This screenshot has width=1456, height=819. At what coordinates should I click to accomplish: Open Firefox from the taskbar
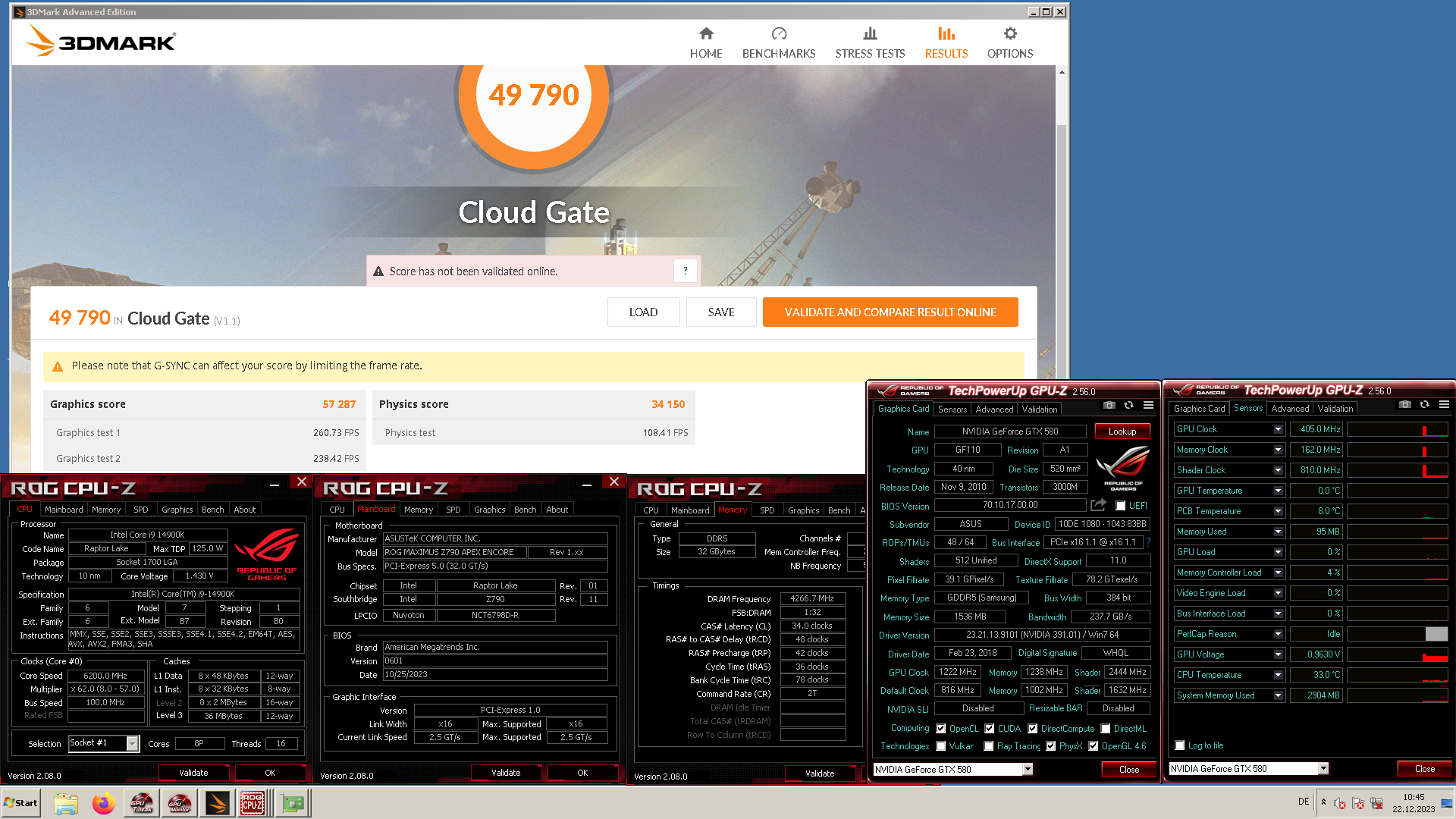pyautogui.click(x=103, y=803)
